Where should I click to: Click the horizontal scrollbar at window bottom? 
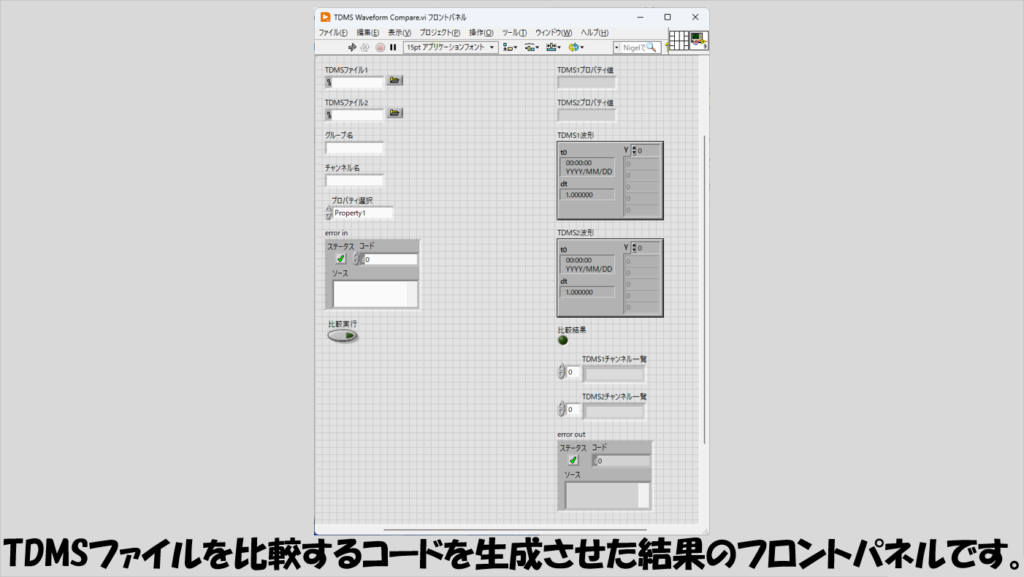[x=515, y=530]
